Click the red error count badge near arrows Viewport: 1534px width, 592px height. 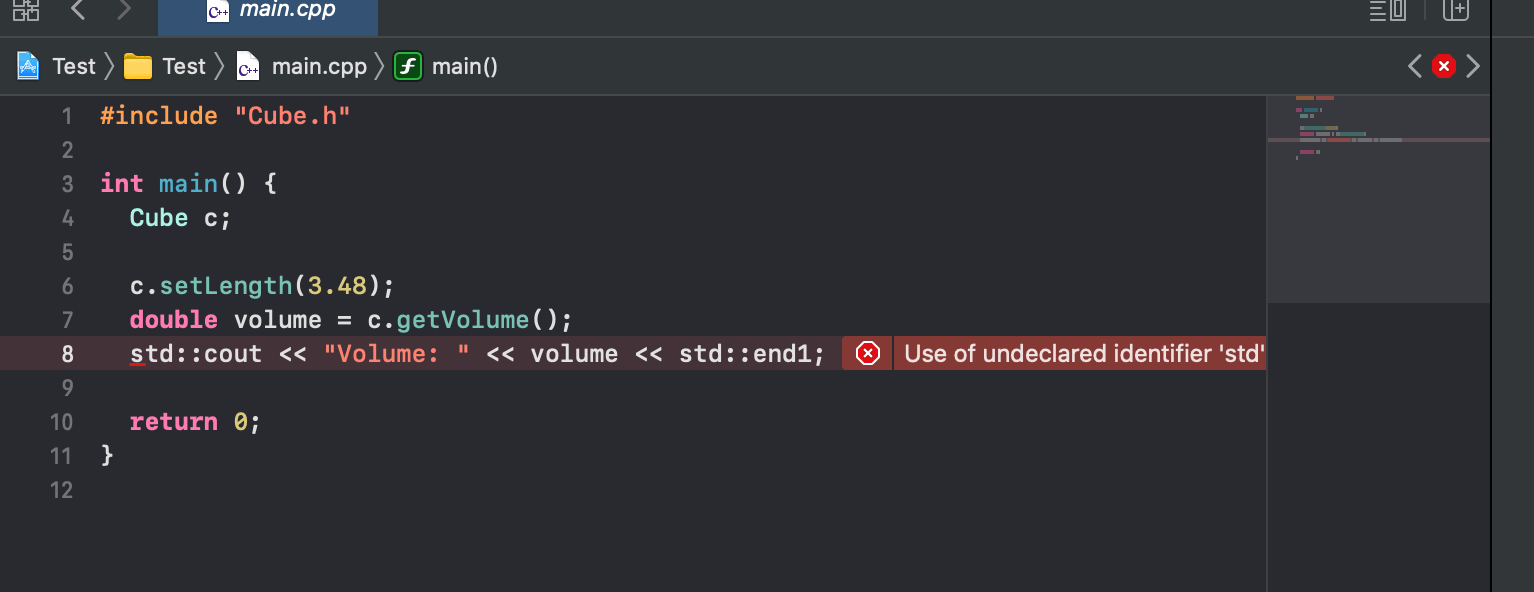[x=1443, y=65]
